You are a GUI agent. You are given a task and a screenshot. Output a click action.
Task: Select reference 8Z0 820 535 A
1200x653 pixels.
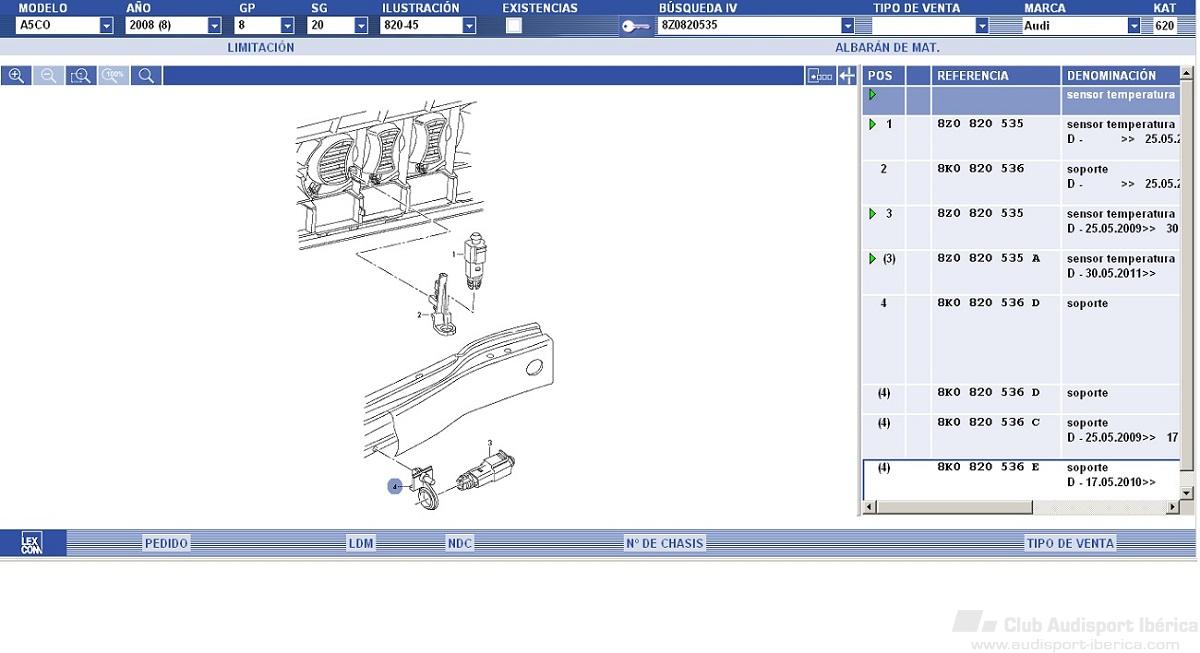click(x=989, y=258)
